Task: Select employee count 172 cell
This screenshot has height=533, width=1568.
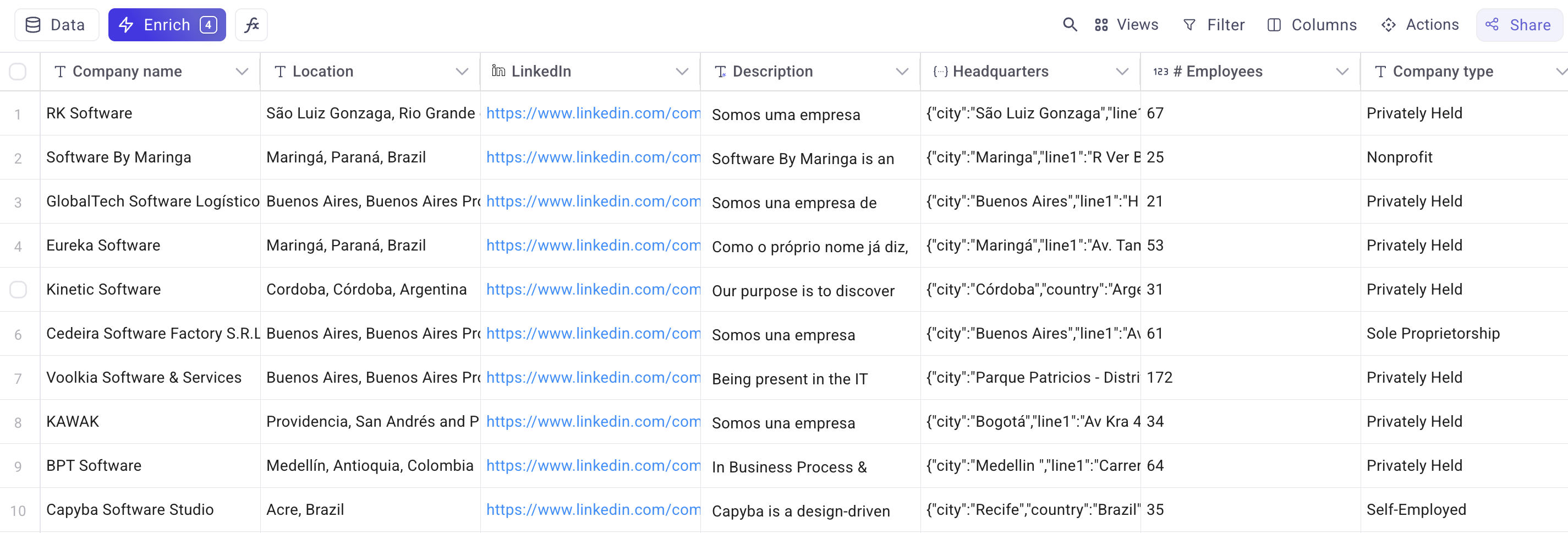Action: point(1250,378)
